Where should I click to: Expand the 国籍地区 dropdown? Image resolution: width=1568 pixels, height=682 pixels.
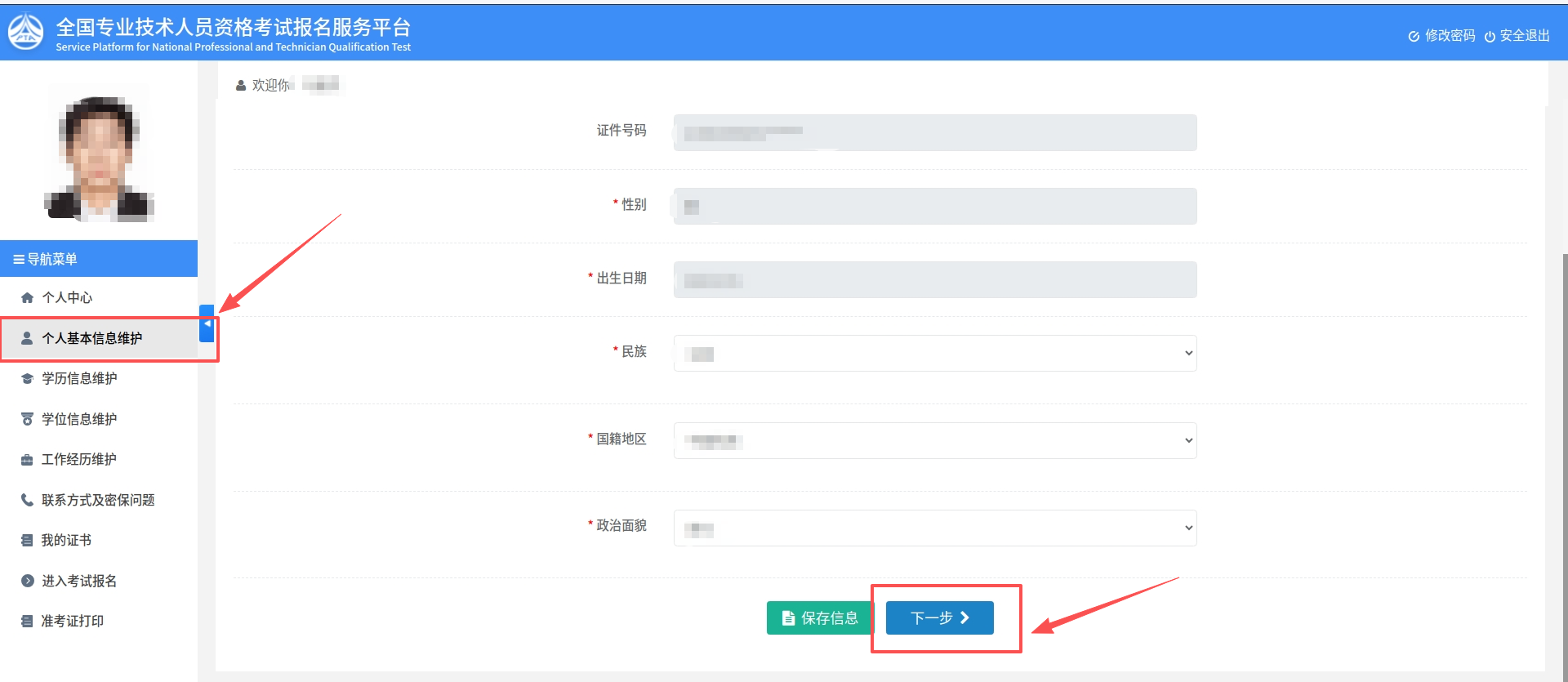pos(934,441)
